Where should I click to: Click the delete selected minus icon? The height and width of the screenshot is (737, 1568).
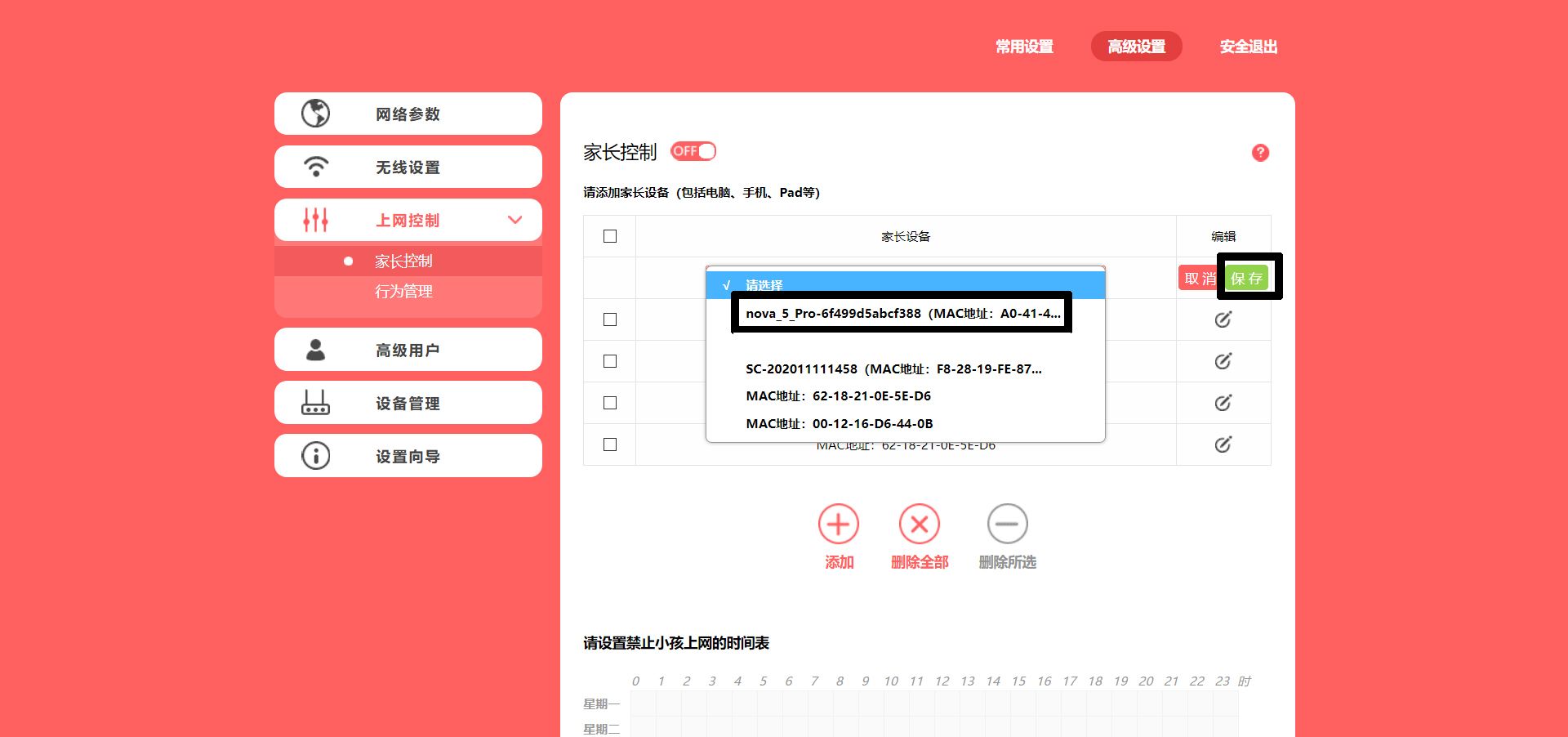[x=1007, y=525]
